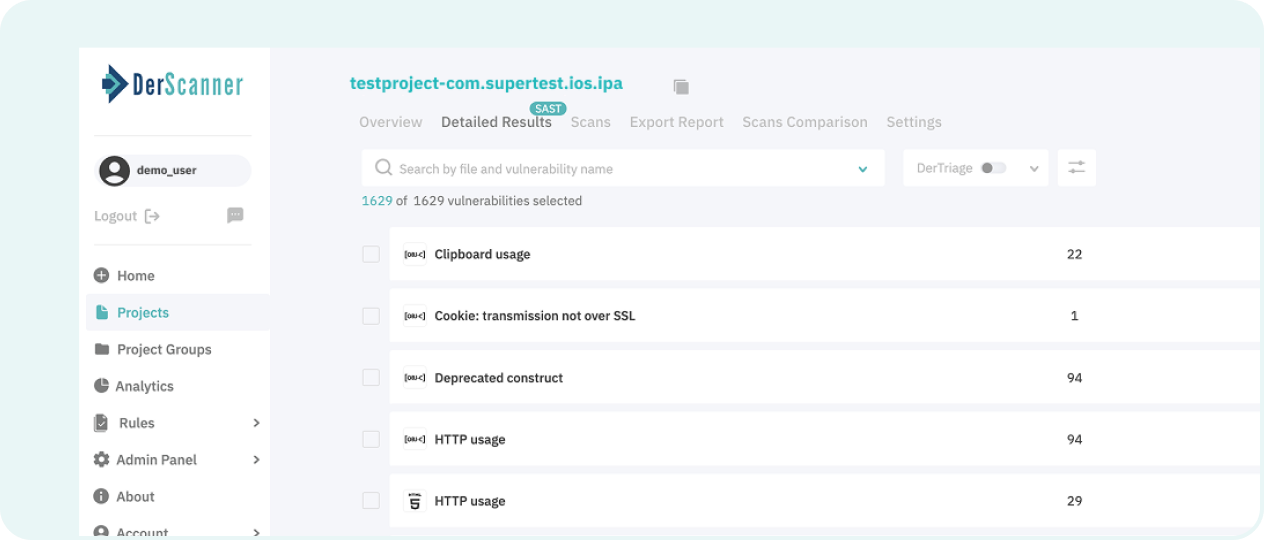Open the Detailed Results tab
Screen dimensions: 1264x540
(x=496, y=122)
